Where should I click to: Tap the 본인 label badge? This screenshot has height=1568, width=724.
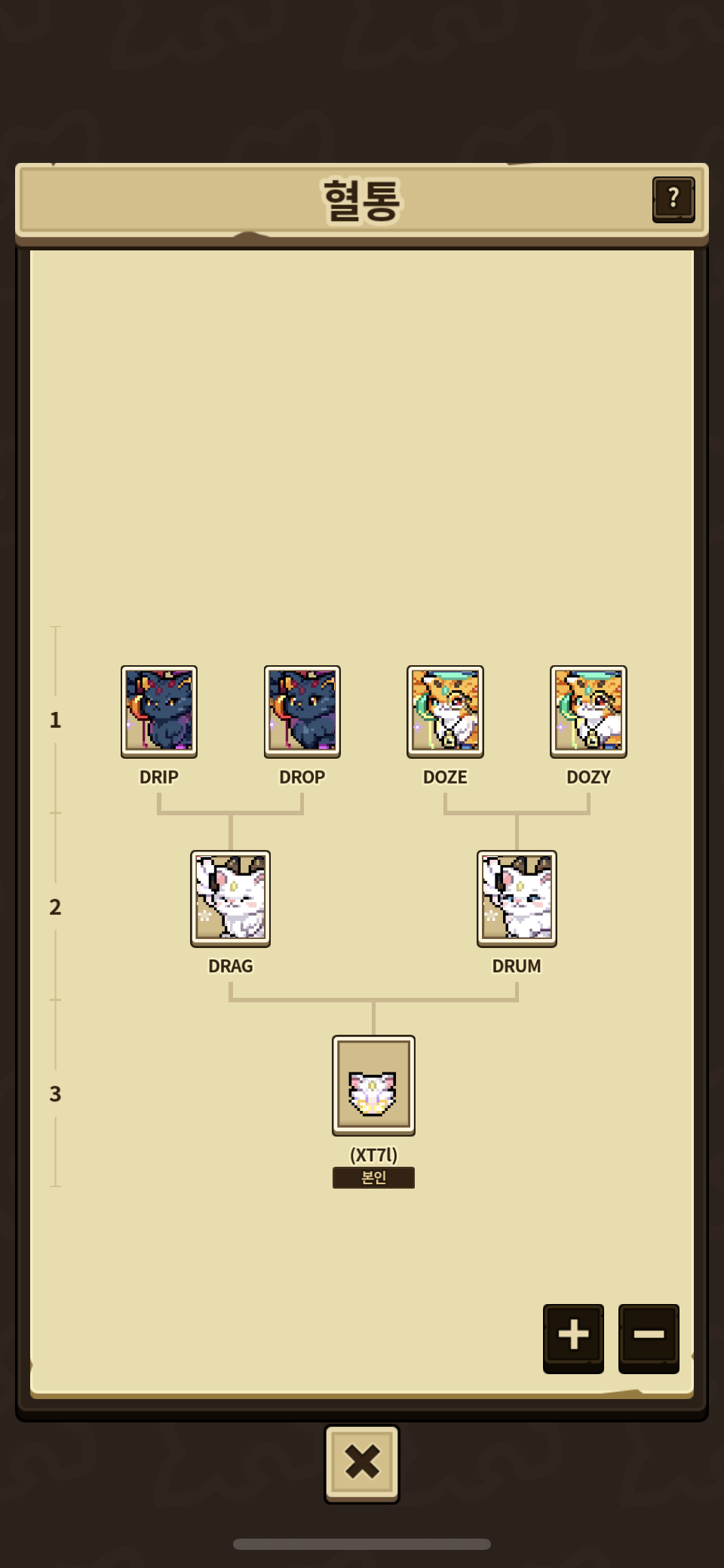(373, 1177)
